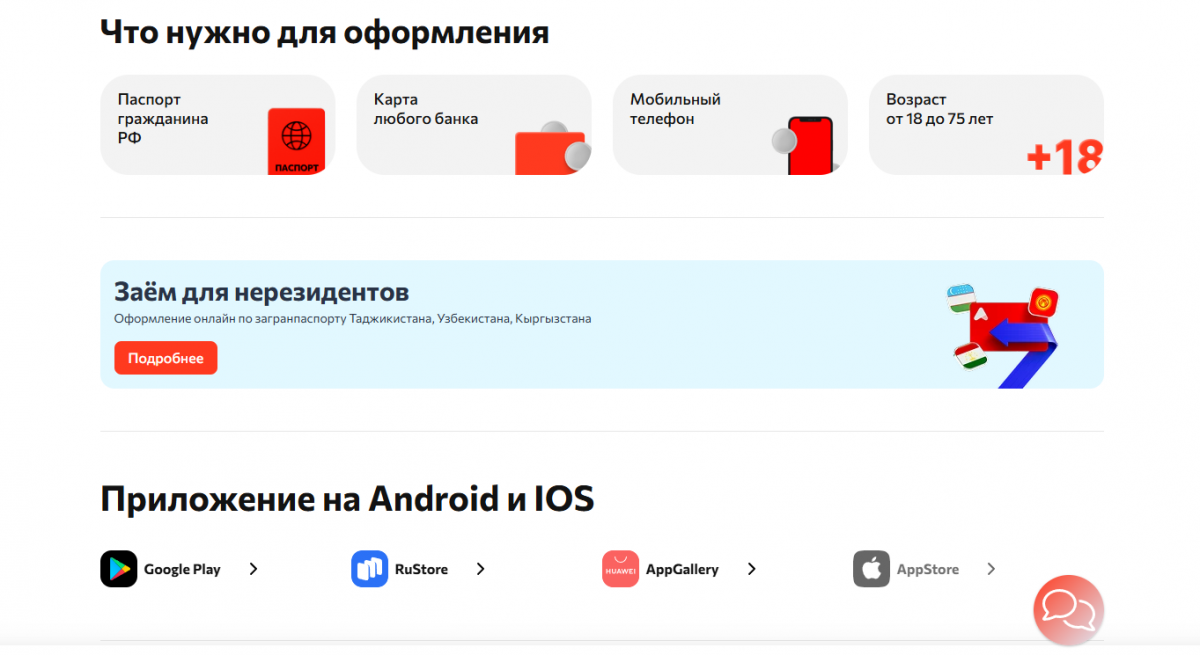
Task: Click the red Подробнее button
Action: click(166, 358)
